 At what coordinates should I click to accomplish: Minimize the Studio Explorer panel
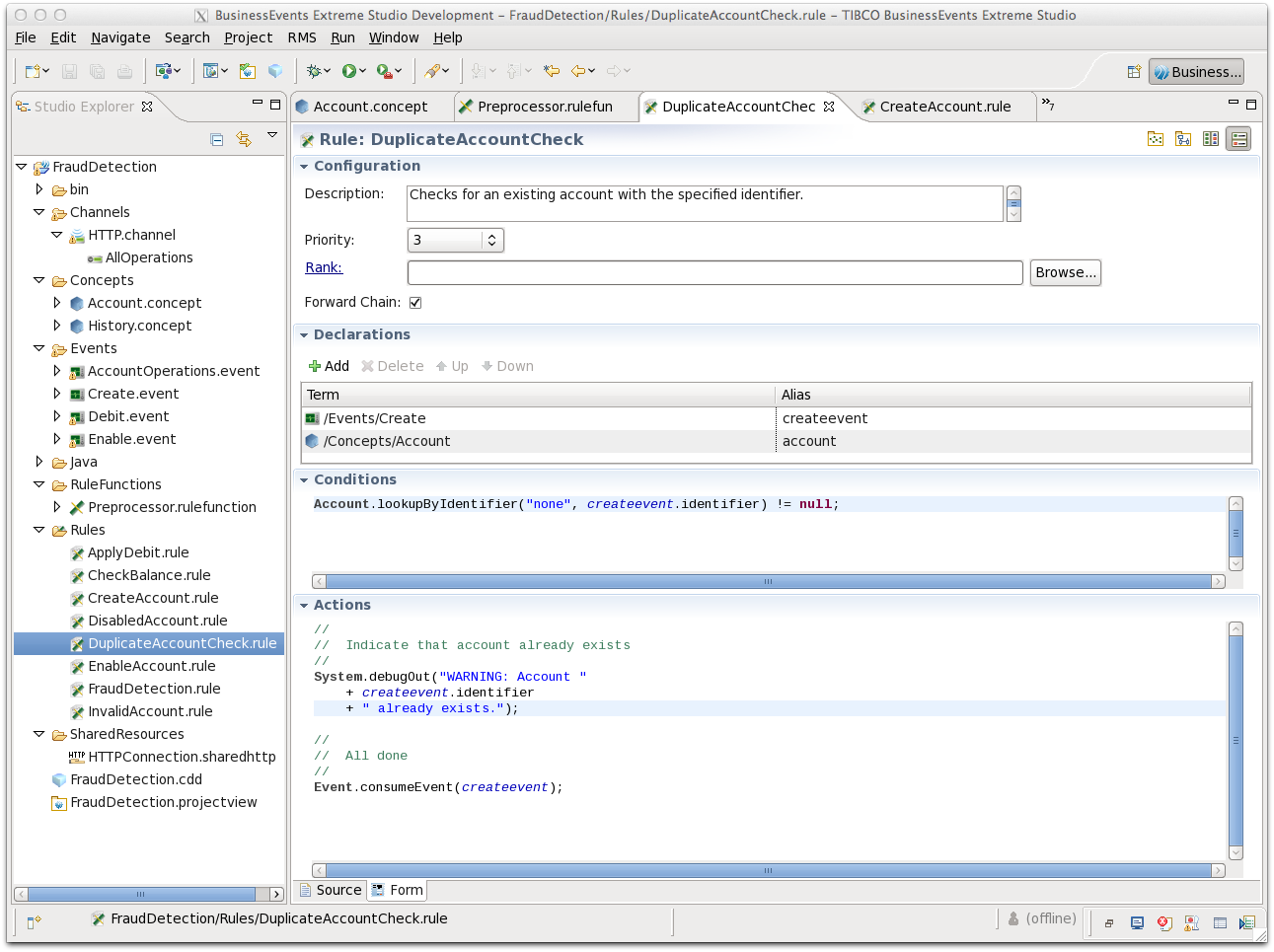[x=258, y=104]
